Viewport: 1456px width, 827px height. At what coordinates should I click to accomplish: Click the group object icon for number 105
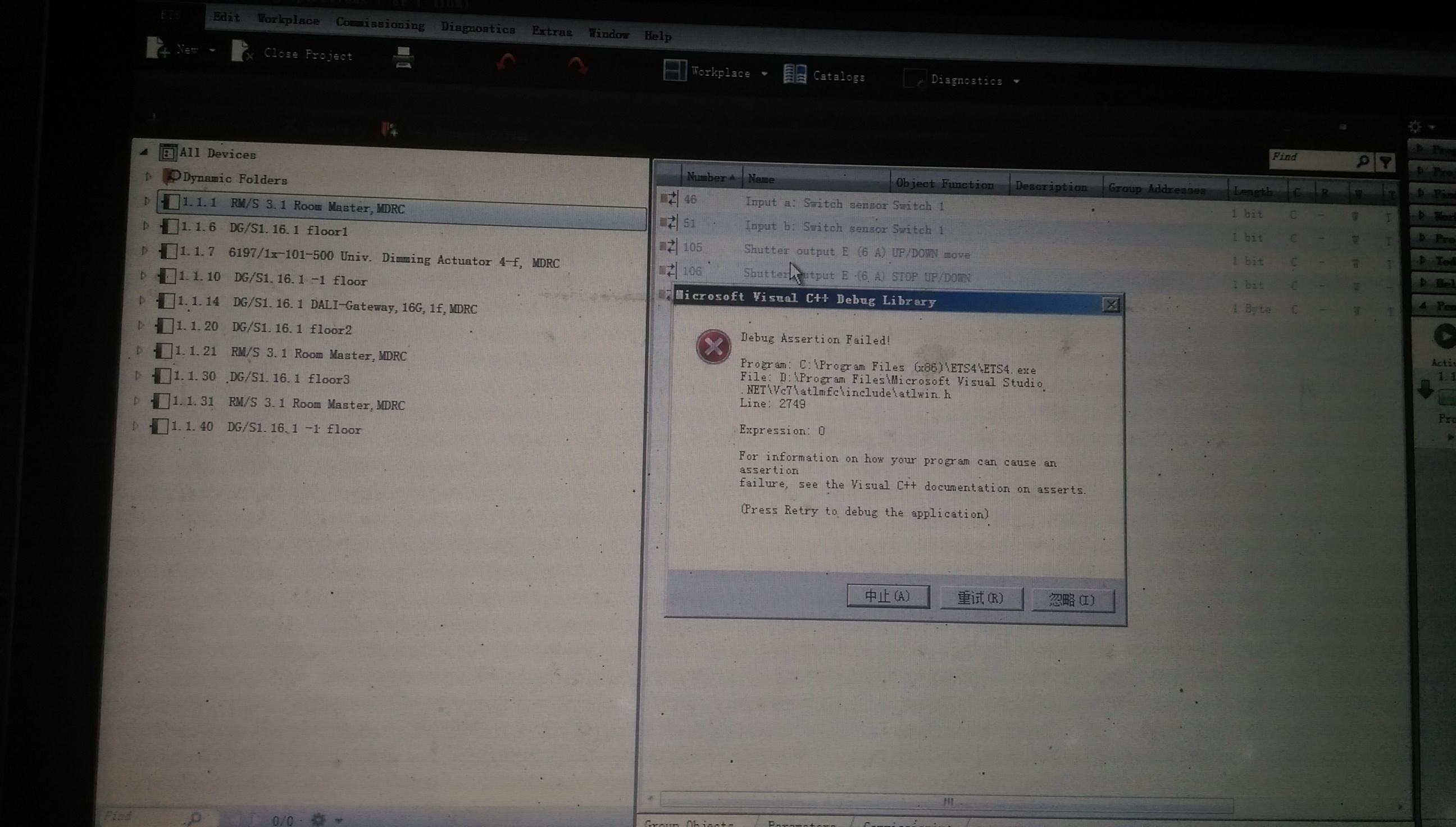click(x=668, y=247)
